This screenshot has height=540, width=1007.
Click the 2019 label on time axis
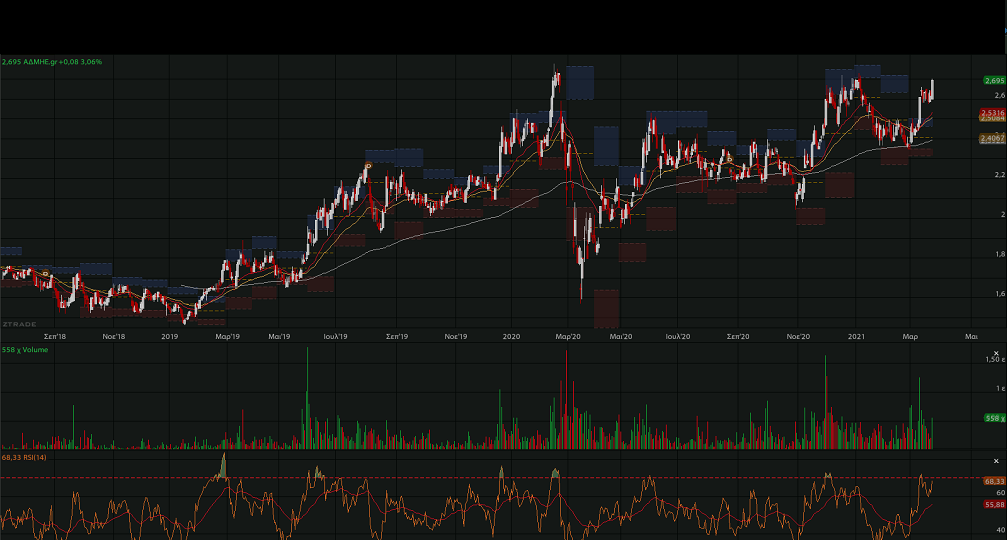169,337
